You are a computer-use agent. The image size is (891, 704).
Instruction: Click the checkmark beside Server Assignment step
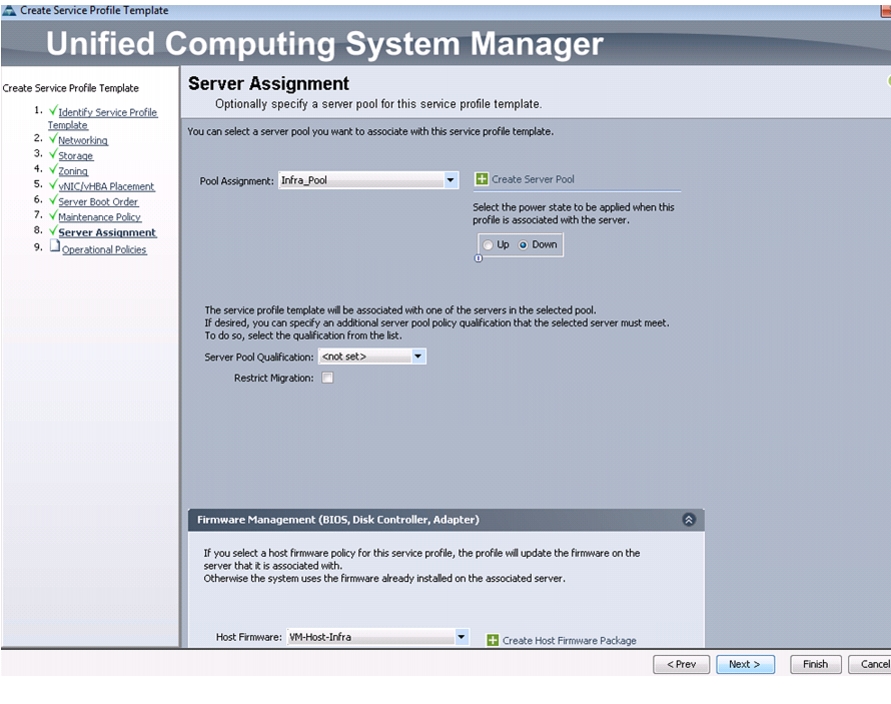[x=53, y=230]
